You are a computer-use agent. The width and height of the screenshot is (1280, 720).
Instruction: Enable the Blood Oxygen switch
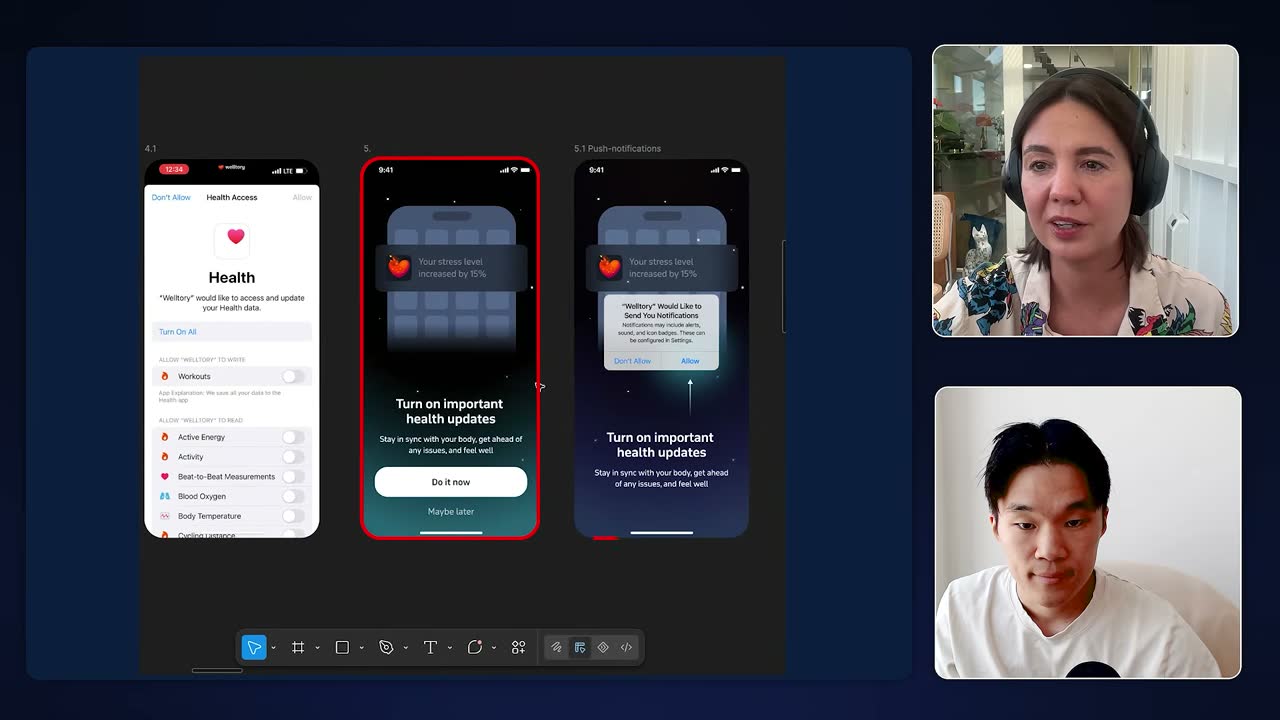[x=293, y=497]
